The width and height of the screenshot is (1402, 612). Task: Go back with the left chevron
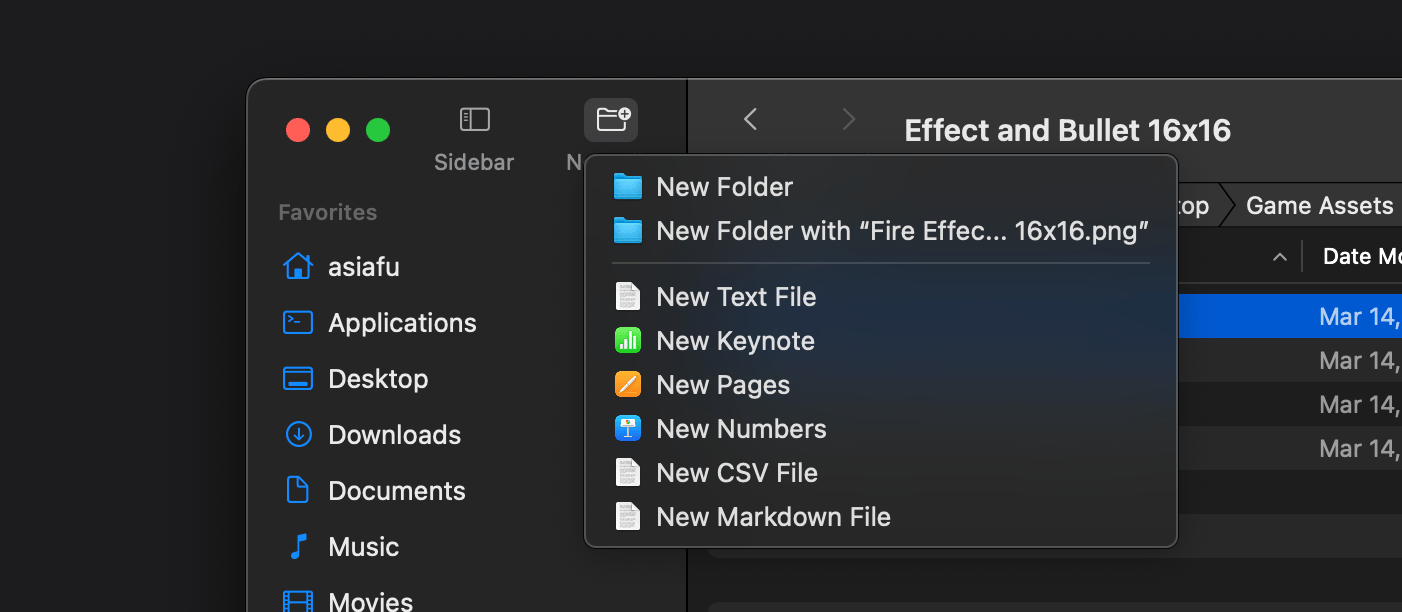(x=751, y=120)
